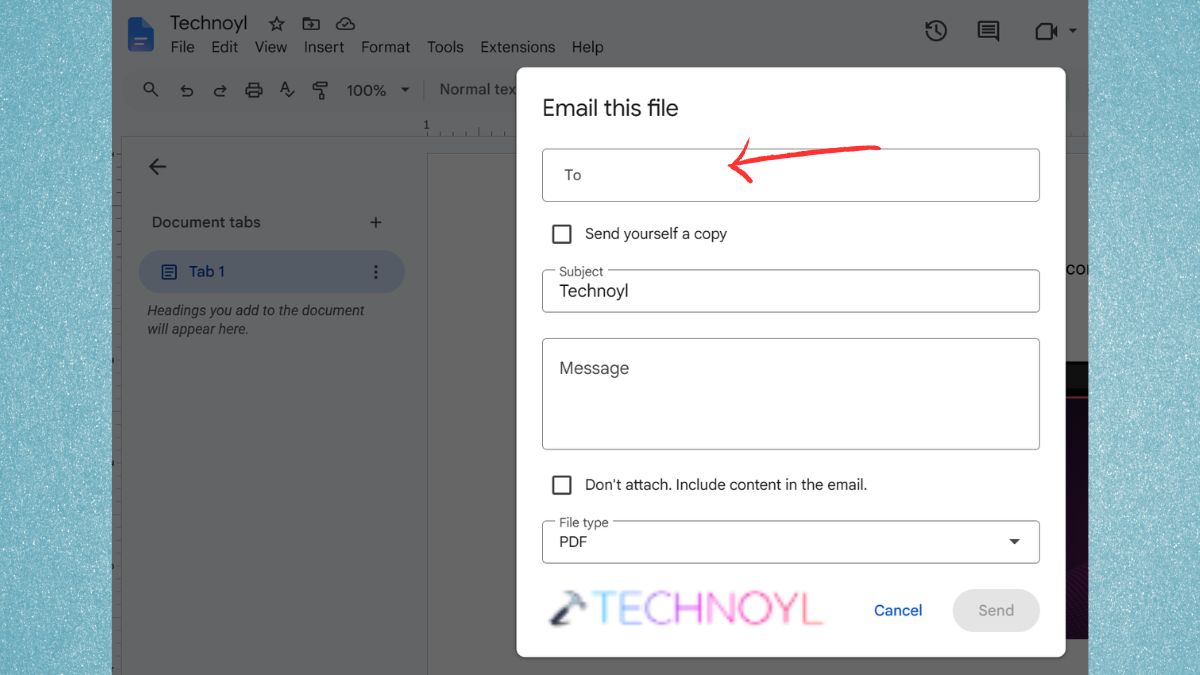Click the Subject field containing Technoyl

[791, 291]
